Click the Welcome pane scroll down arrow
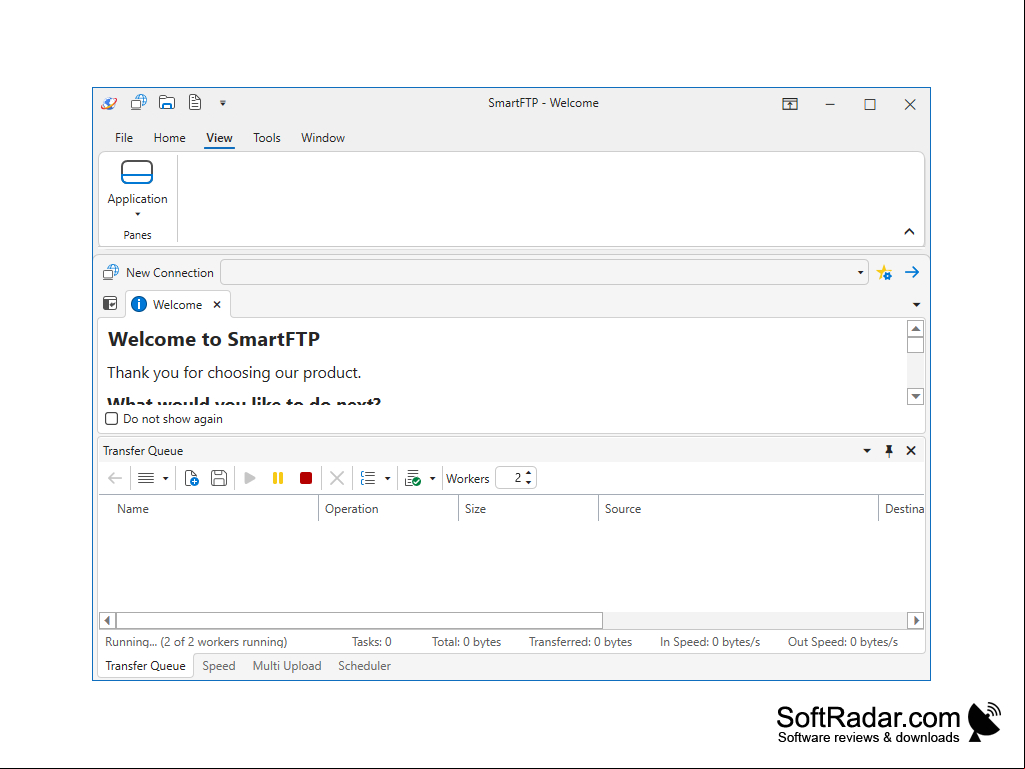The height and width of the screenshot is (769, 1025). pos(915,396)
